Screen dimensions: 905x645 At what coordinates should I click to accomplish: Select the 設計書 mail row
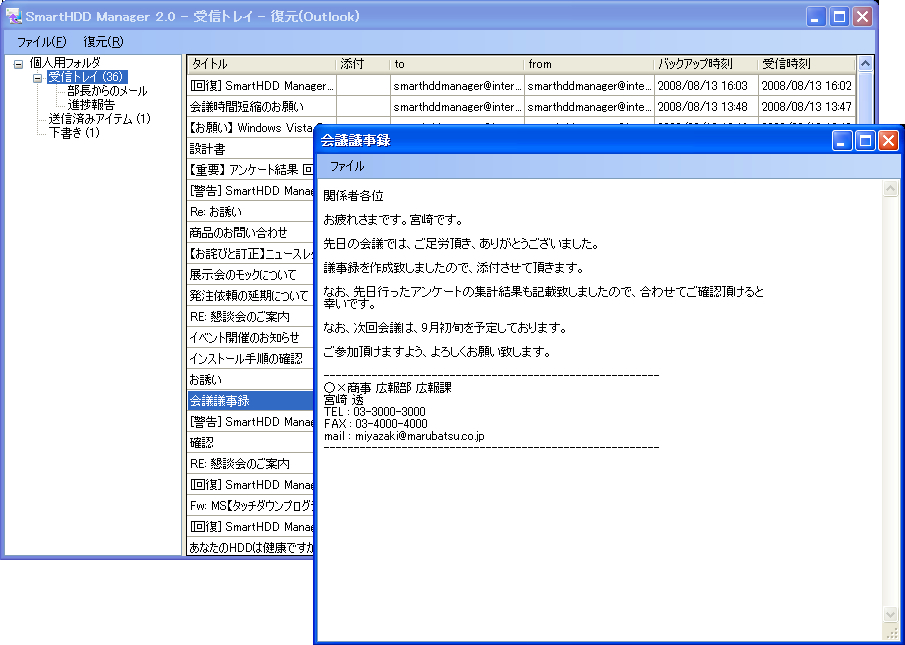(x=251, y=149)
